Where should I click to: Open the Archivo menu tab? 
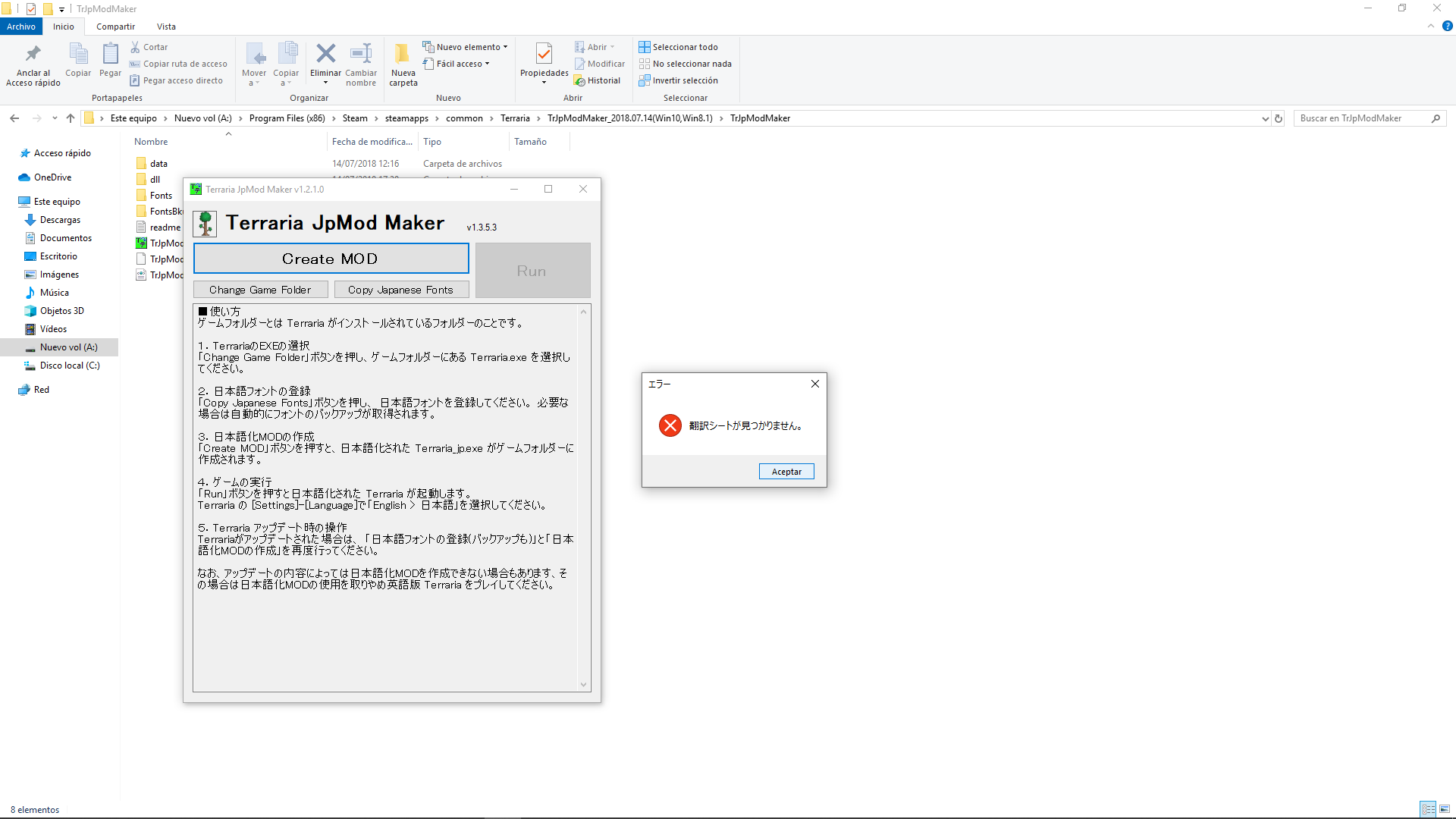21,27
